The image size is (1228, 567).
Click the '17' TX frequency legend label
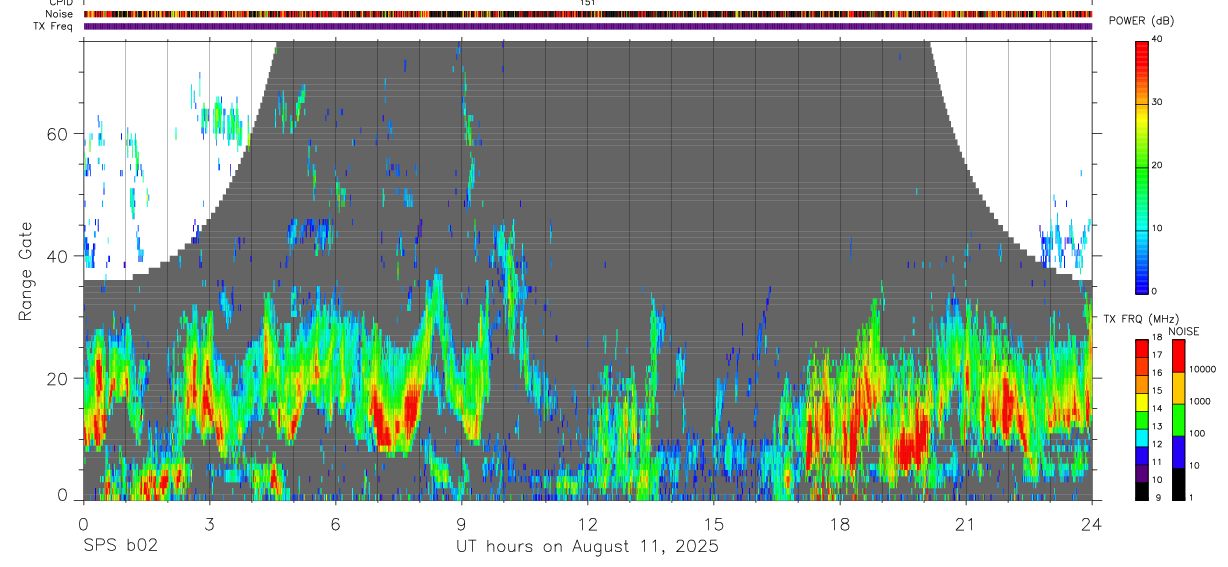coord(1157,355)
